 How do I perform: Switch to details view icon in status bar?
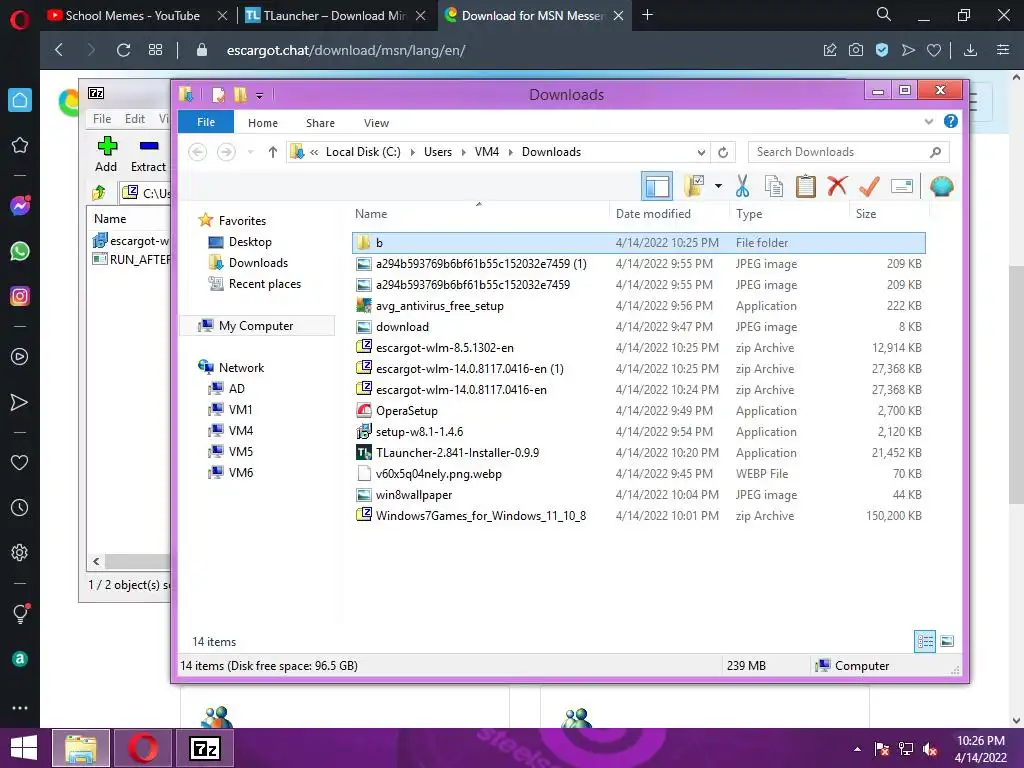click(x=925, y=641)
